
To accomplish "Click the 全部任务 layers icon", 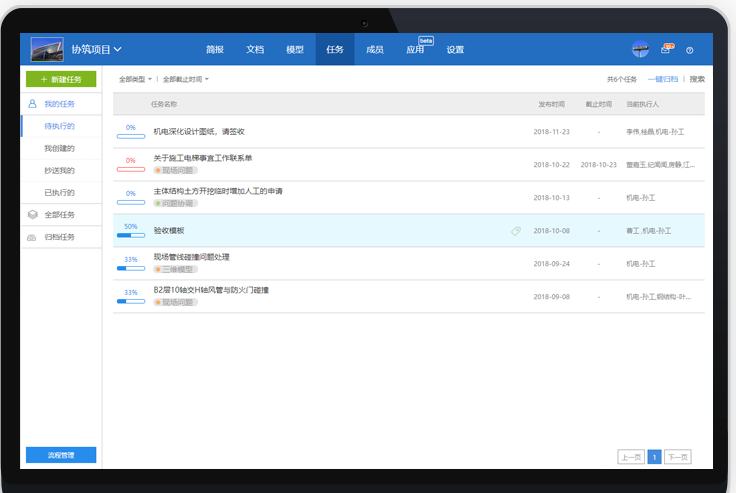I will coord(32,215).
